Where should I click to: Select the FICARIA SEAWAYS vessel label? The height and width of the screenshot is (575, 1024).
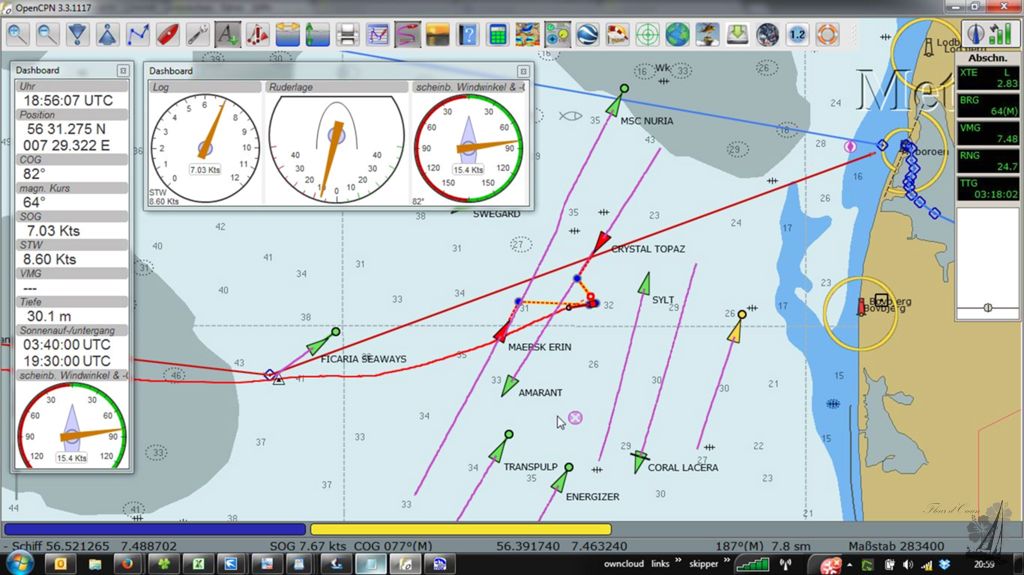[363, 359]
